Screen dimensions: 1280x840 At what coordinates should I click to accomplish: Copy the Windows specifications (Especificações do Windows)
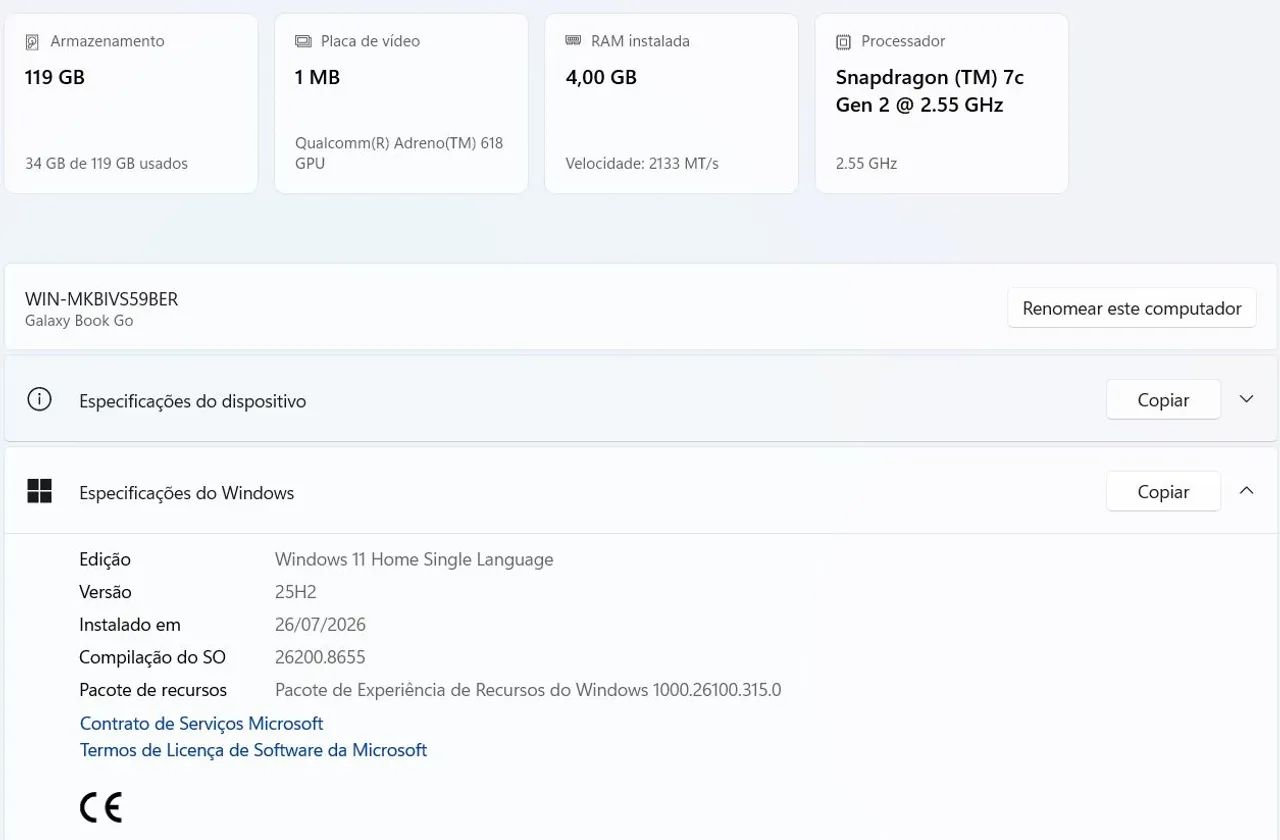(x=1163, y=492)
